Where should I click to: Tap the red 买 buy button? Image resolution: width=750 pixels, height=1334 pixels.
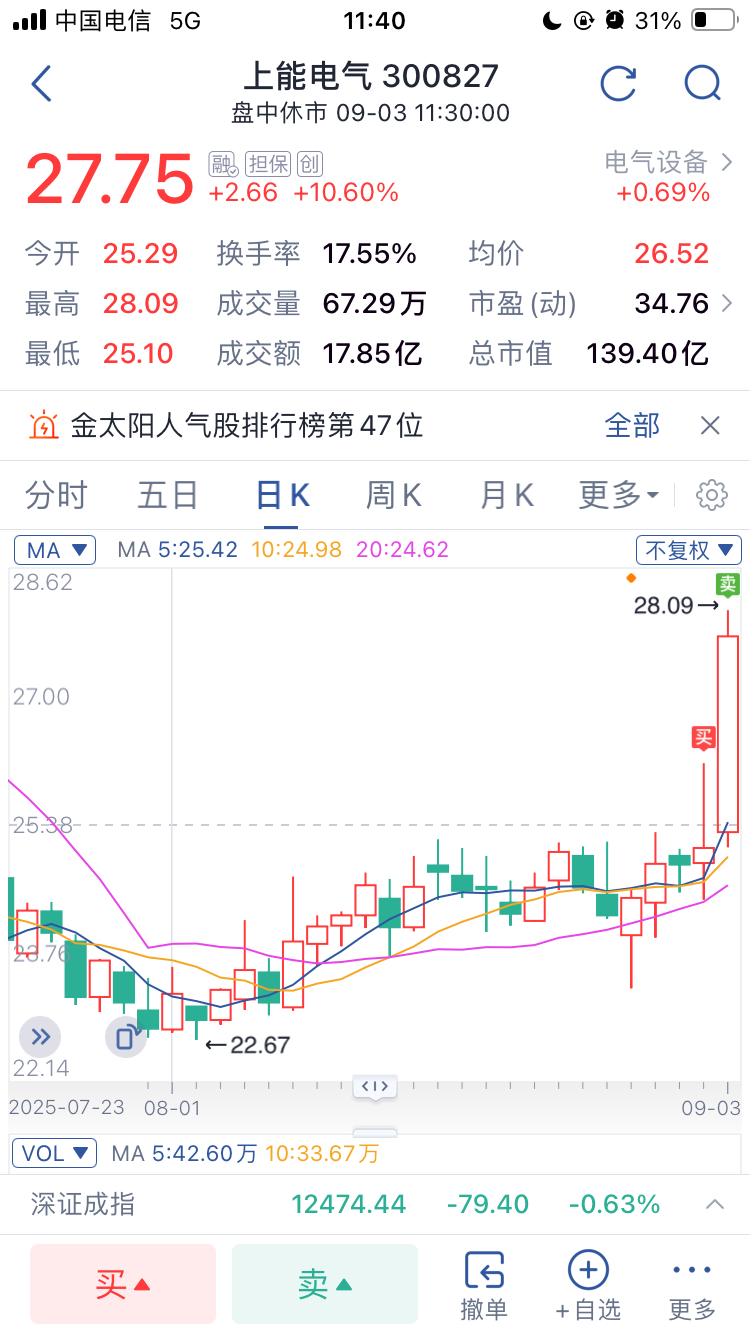click(x=123, y=1284)
